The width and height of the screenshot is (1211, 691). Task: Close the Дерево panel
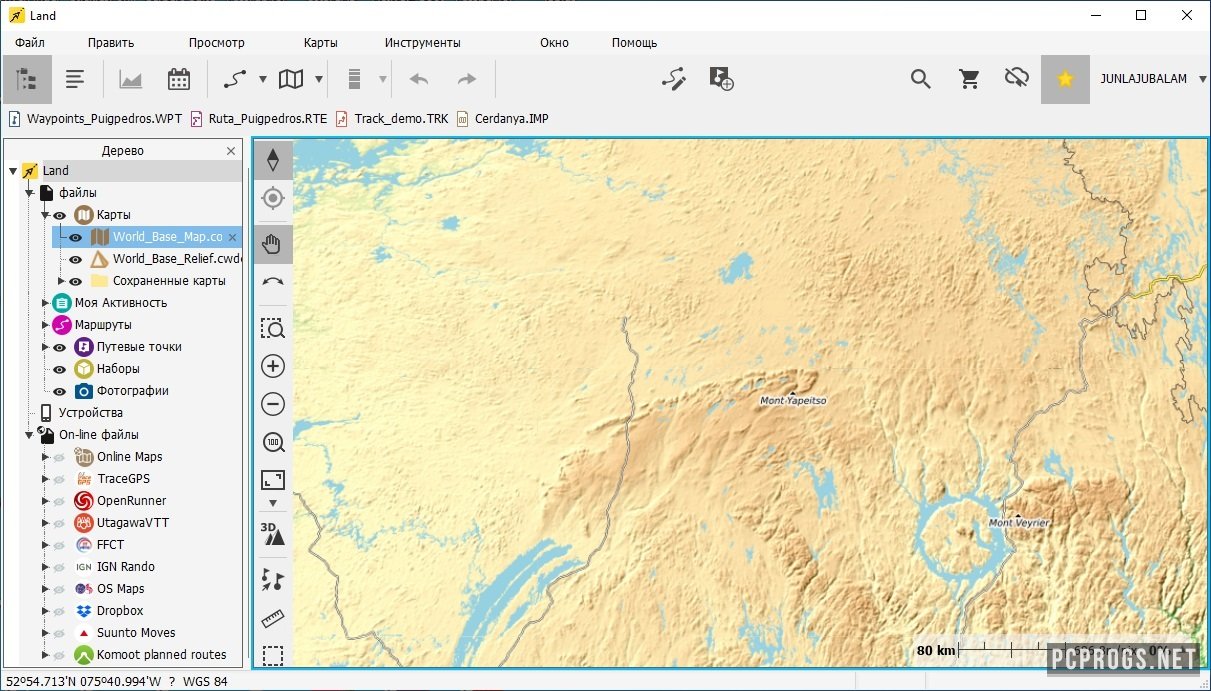(231, 151)
